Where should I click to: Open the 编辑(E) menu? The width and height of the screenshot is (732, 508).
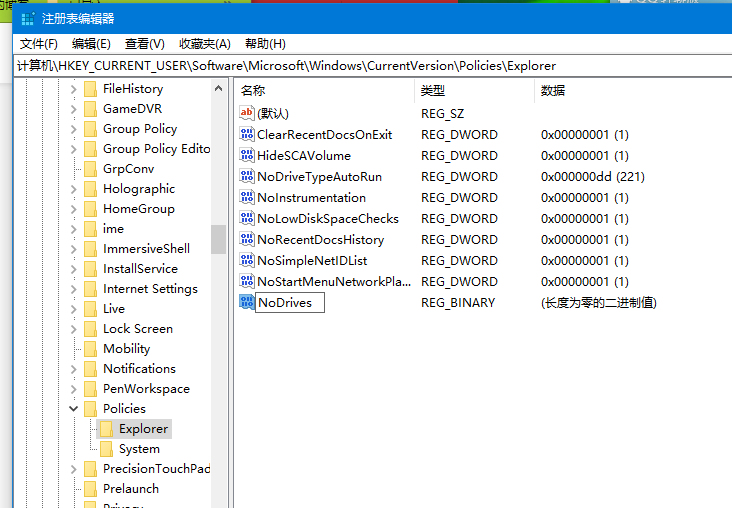(x=91, y=44)
